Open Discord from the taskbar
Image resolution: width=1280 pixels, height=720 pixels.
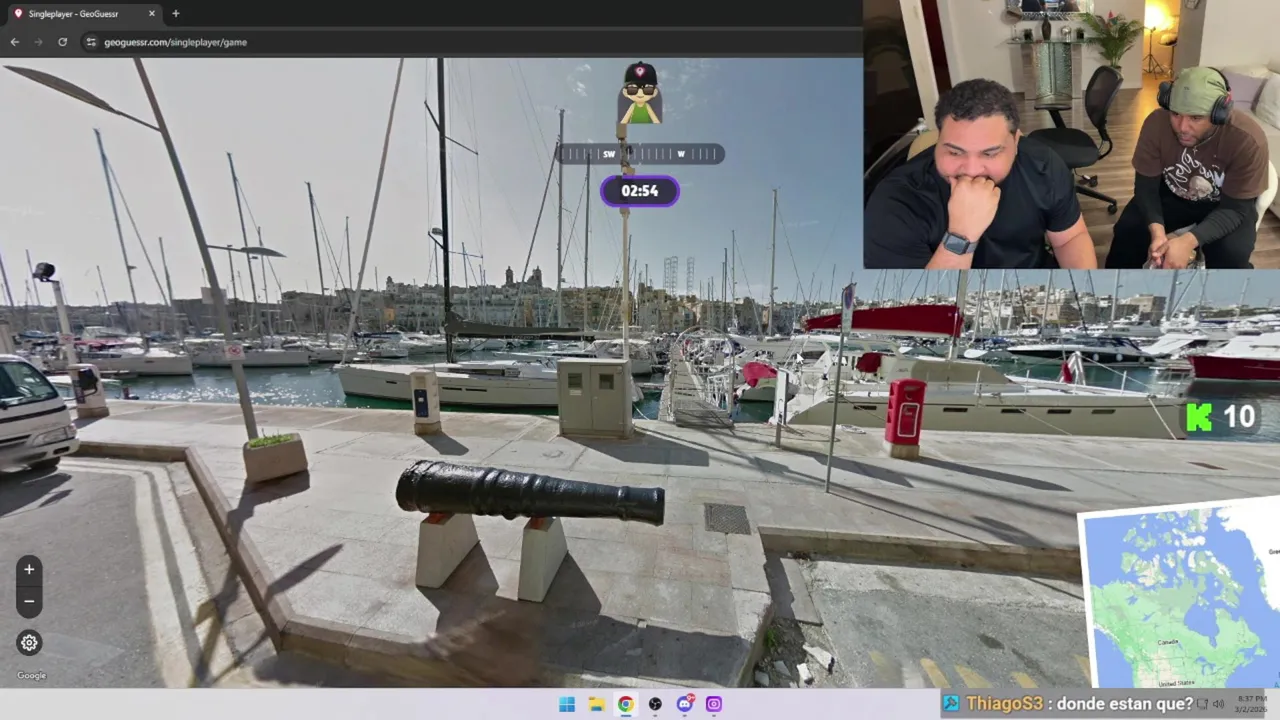[684, 704]
